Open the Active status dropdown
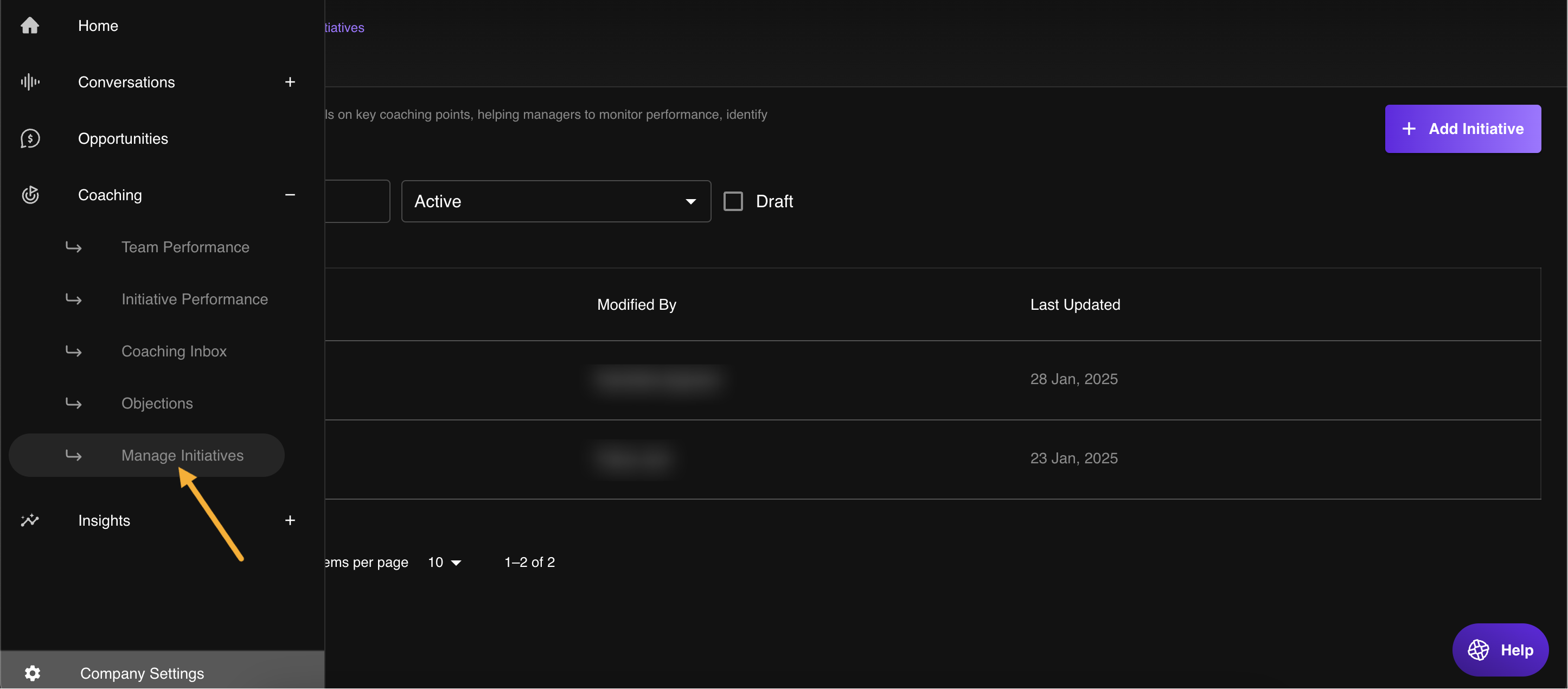The image size is (1568, 689). click(x=555, y=201)
